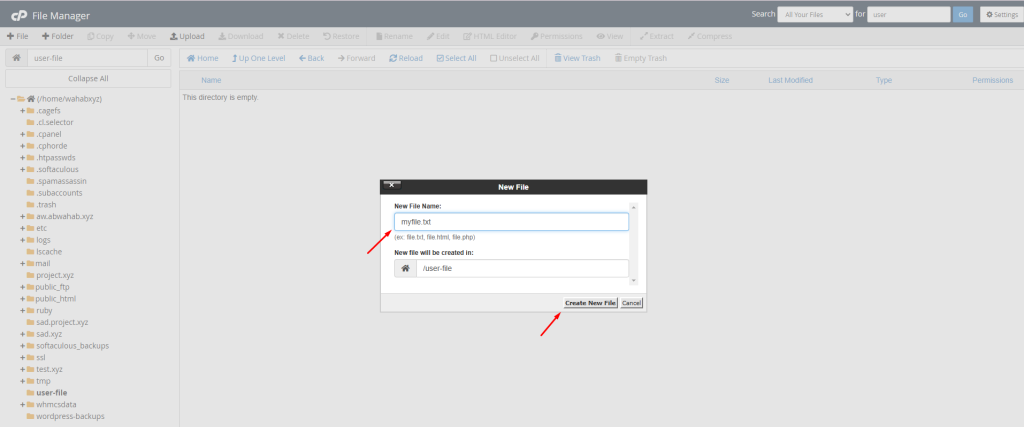Expand the mail folder in tree
This screenshot has height=427, width=1024.
point(22,263)
